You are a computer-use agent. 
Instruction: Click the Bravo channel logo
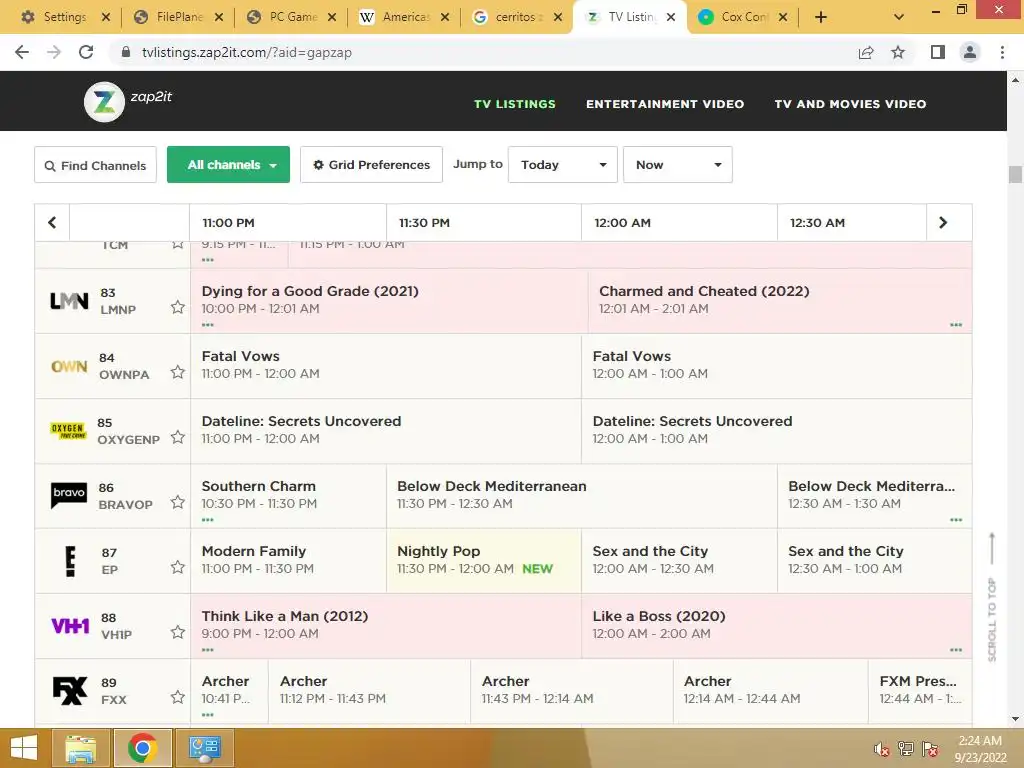pos(69,495)
